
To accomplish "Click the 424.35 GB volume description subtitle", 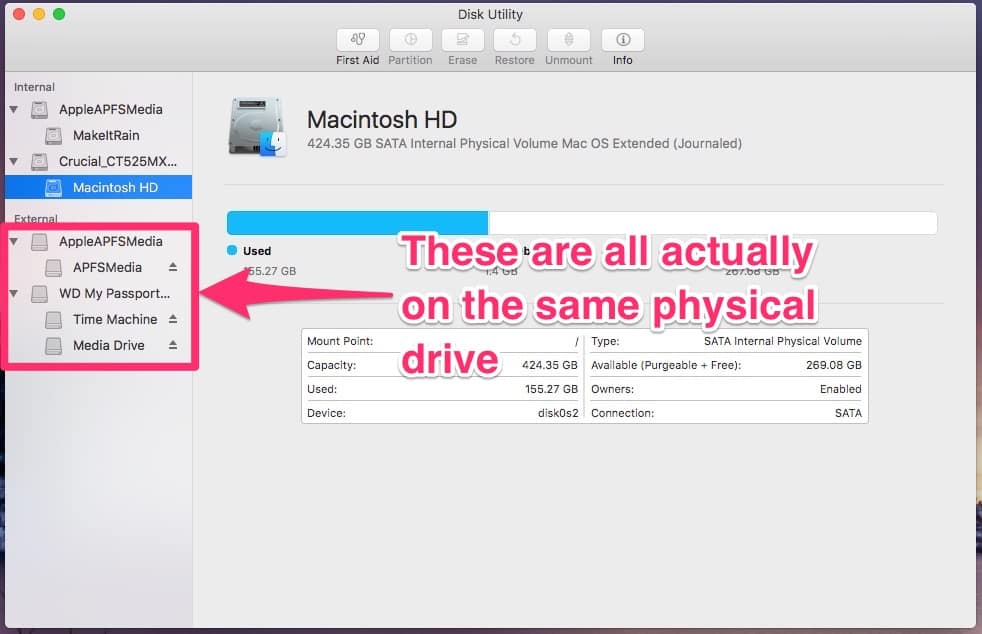I will point(524,143).
